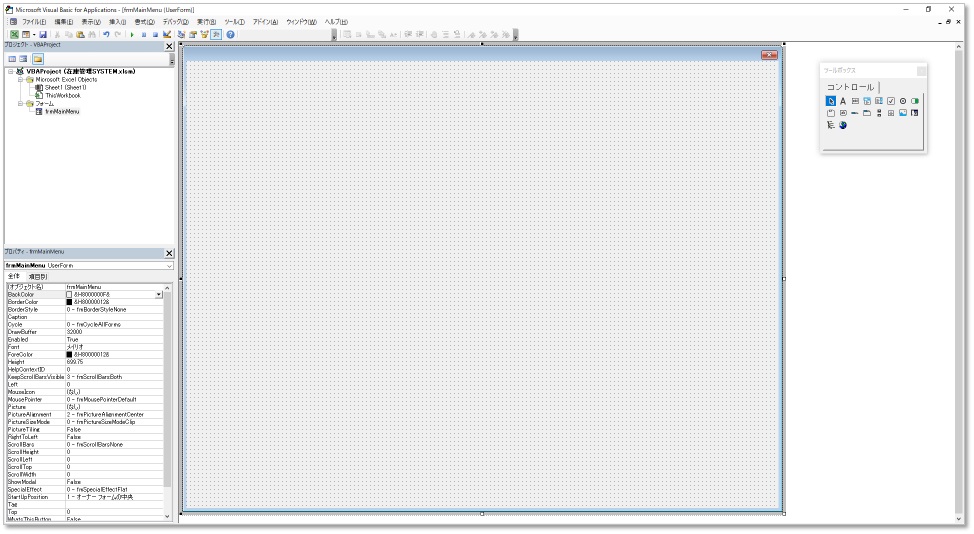Open the object selector combo box frmMainMenu UserForm
Image resolution: width=974 pixels, height=534 pixels.
pos(89,266)
